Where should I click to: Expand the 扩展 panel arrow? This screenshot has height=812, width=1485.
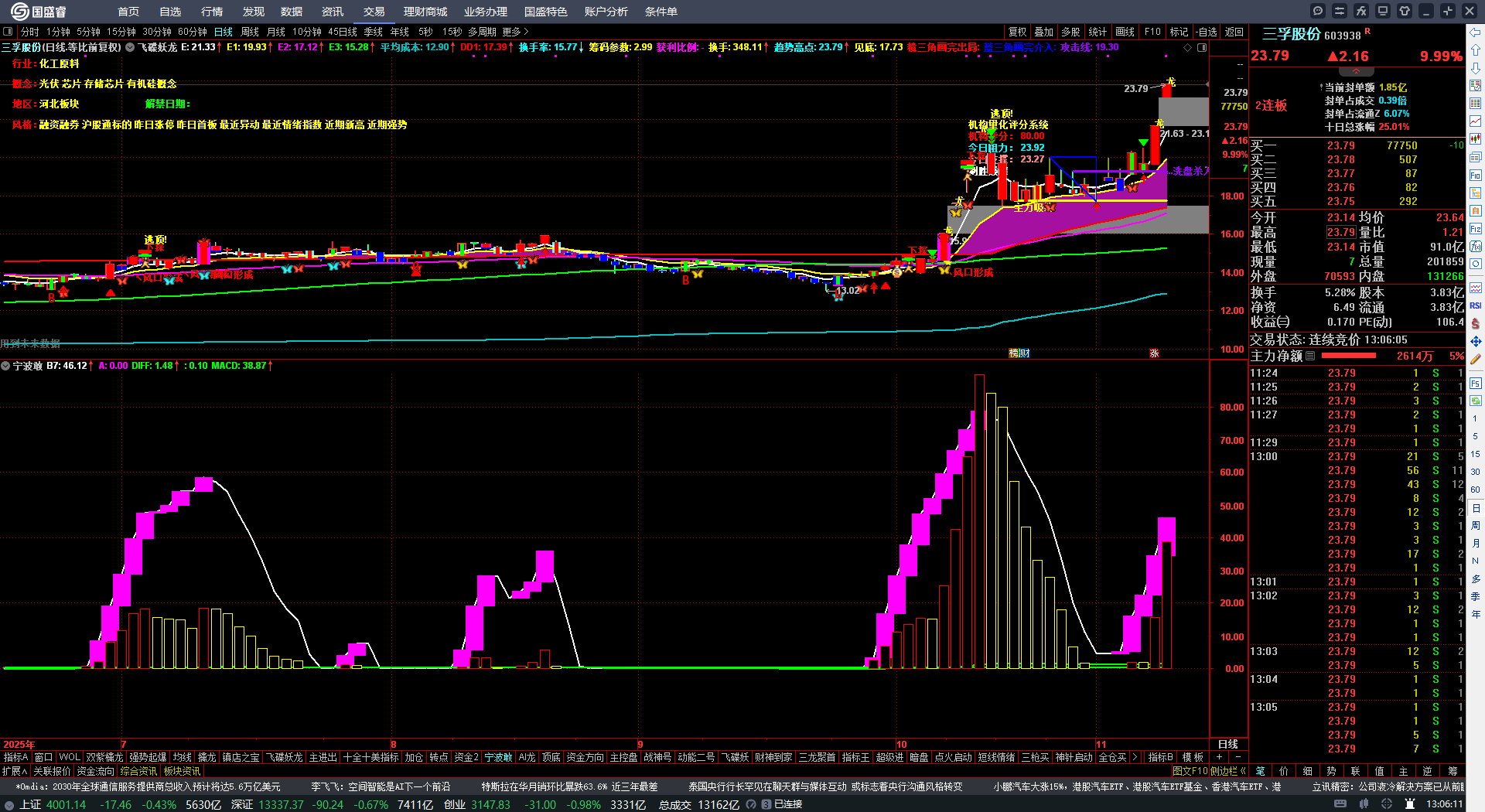point(15,771)
